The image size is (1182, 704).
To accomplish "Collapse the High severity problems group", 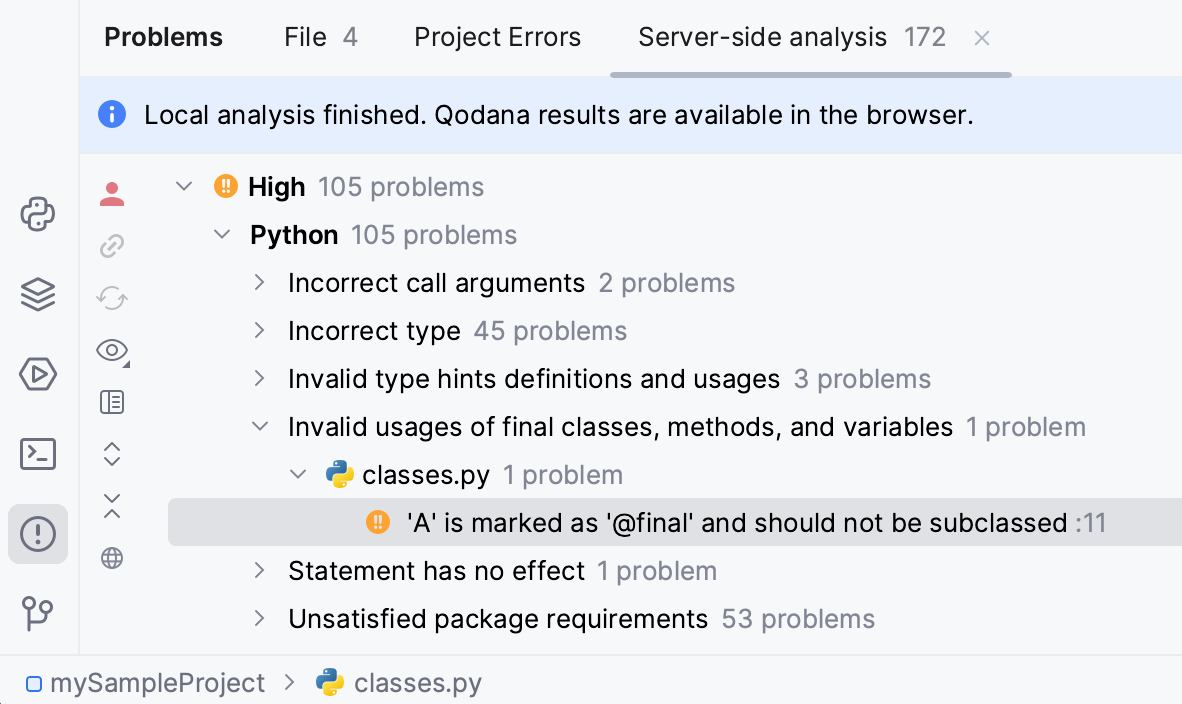I will (x=184, y=186).
